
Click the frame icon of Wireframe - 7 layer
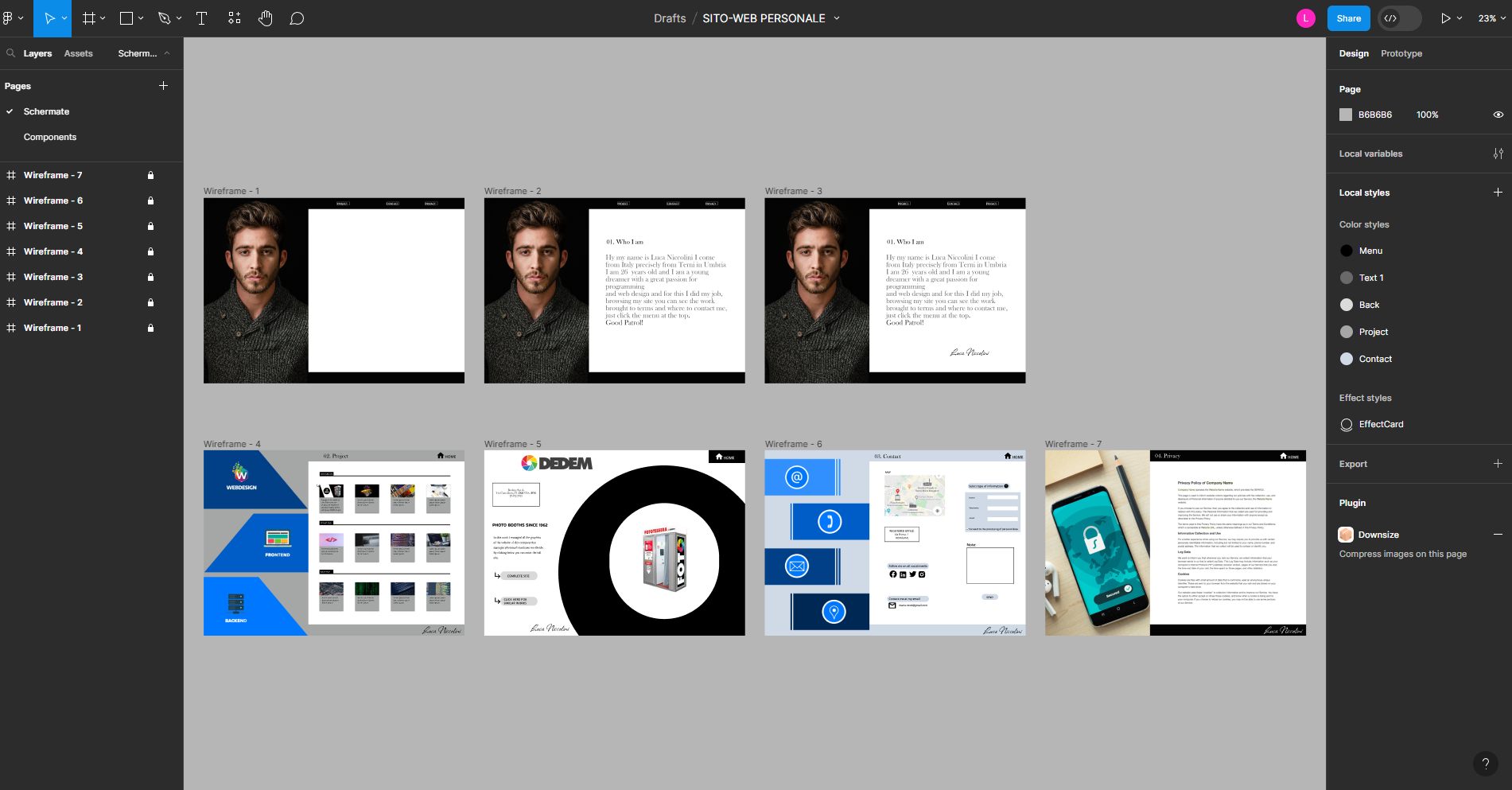(11, 175)
